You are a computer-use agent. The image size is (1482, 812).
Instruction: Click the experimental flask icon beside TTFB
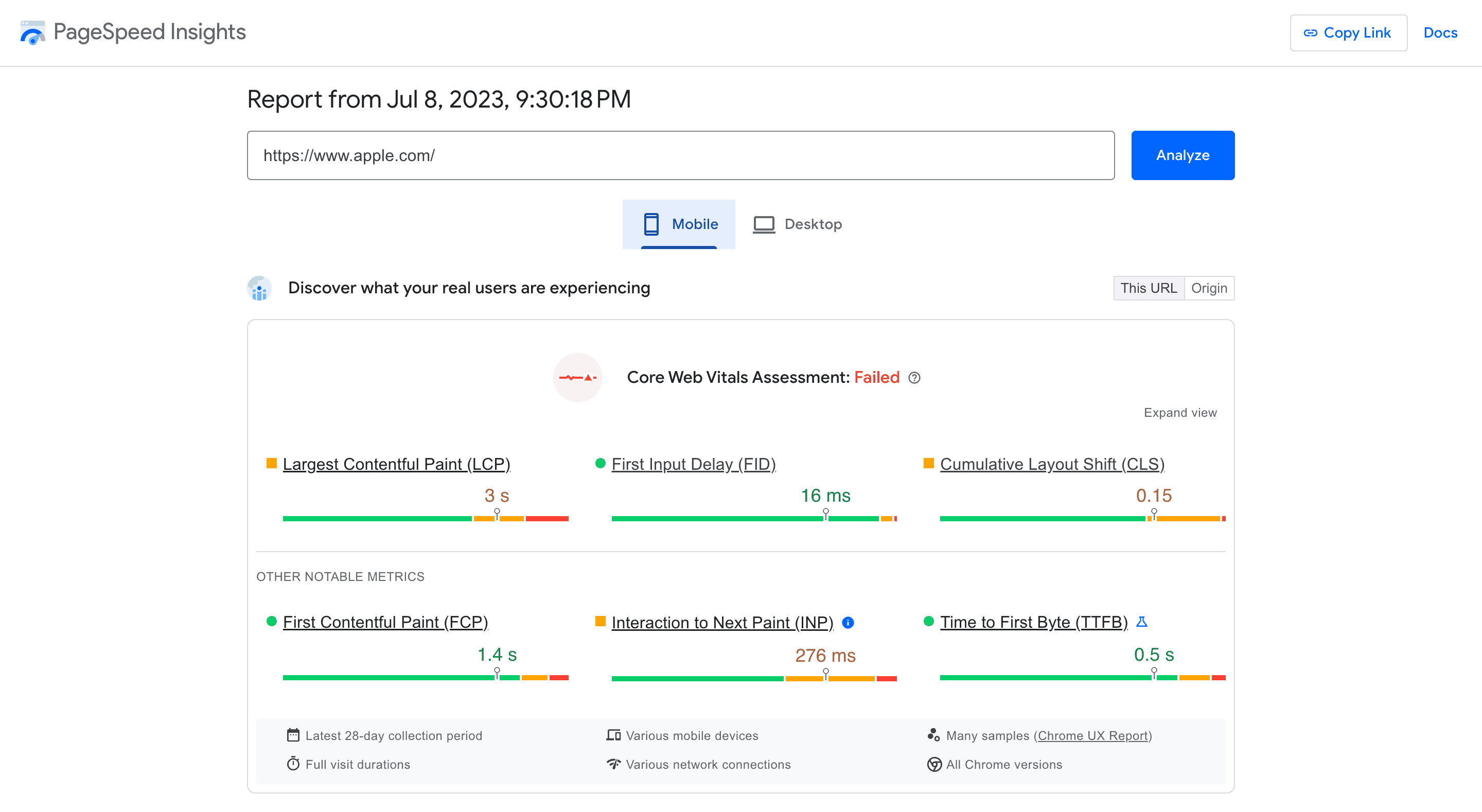1141,622
